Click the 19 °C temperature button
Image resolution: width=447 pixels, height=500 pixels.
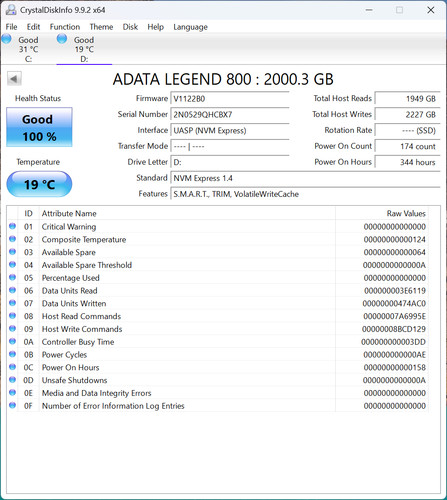pos(39,184)
